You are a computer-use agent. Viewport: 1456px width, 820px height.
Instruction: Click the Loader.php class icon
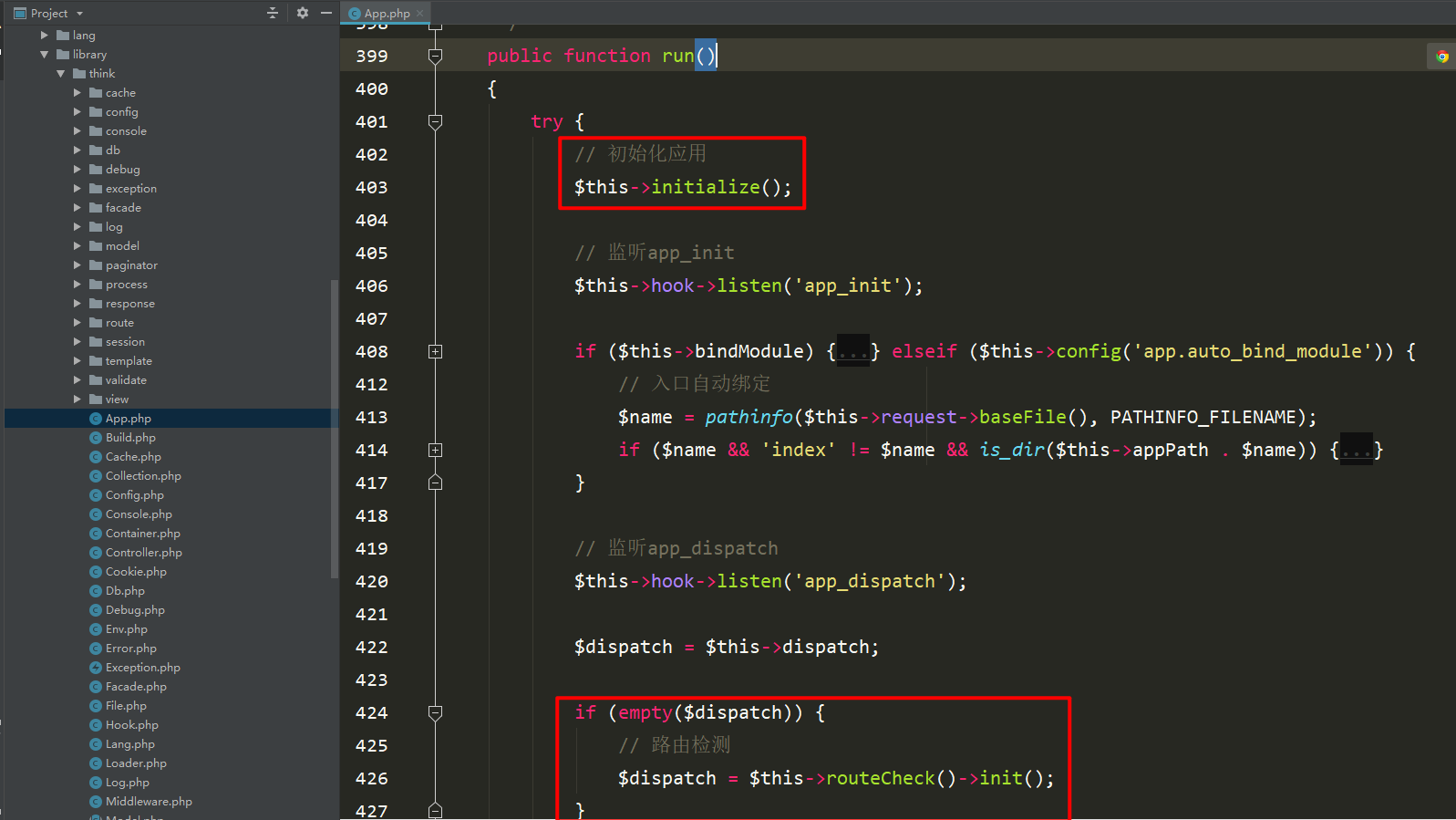coord(96,763)
